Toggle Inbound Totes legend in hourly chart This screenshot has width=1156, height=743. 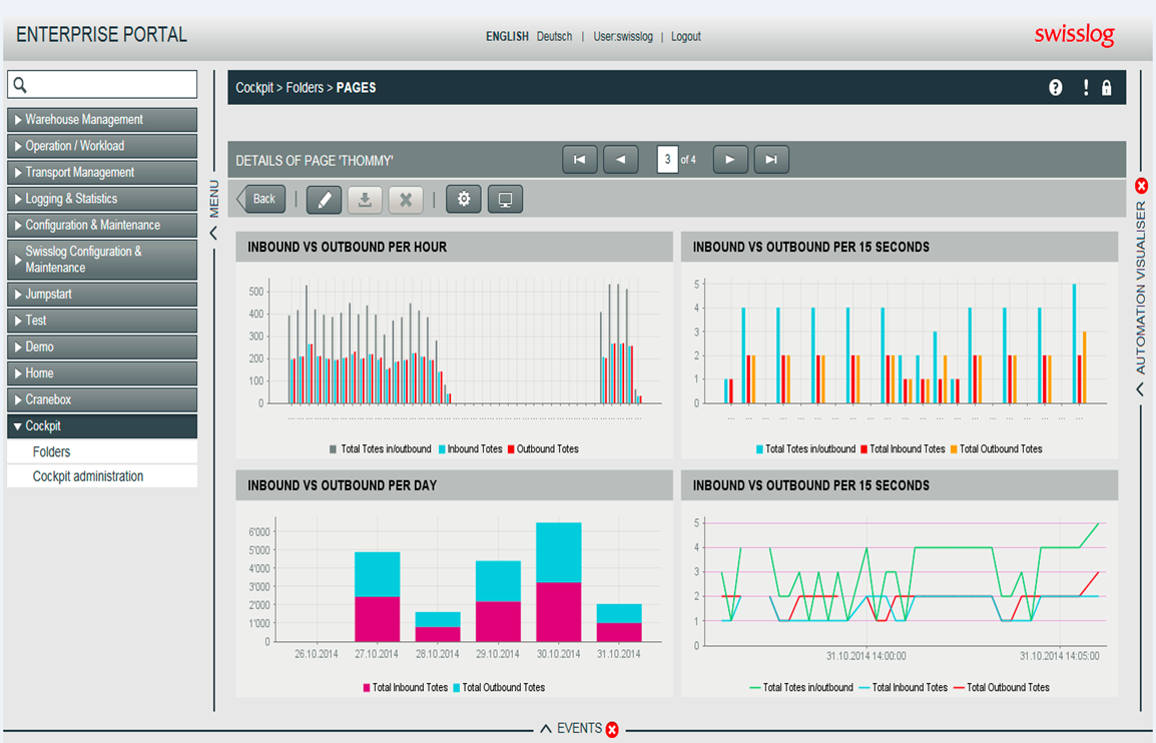(470, 449)
